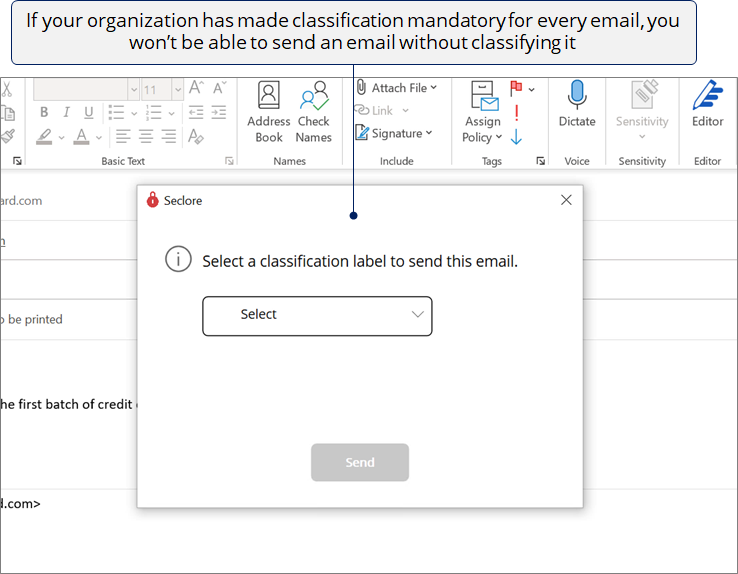This screenshot has height=574, width=738.
Task: Click the Send button in Seclore dialog
Action: coord(360,462)
